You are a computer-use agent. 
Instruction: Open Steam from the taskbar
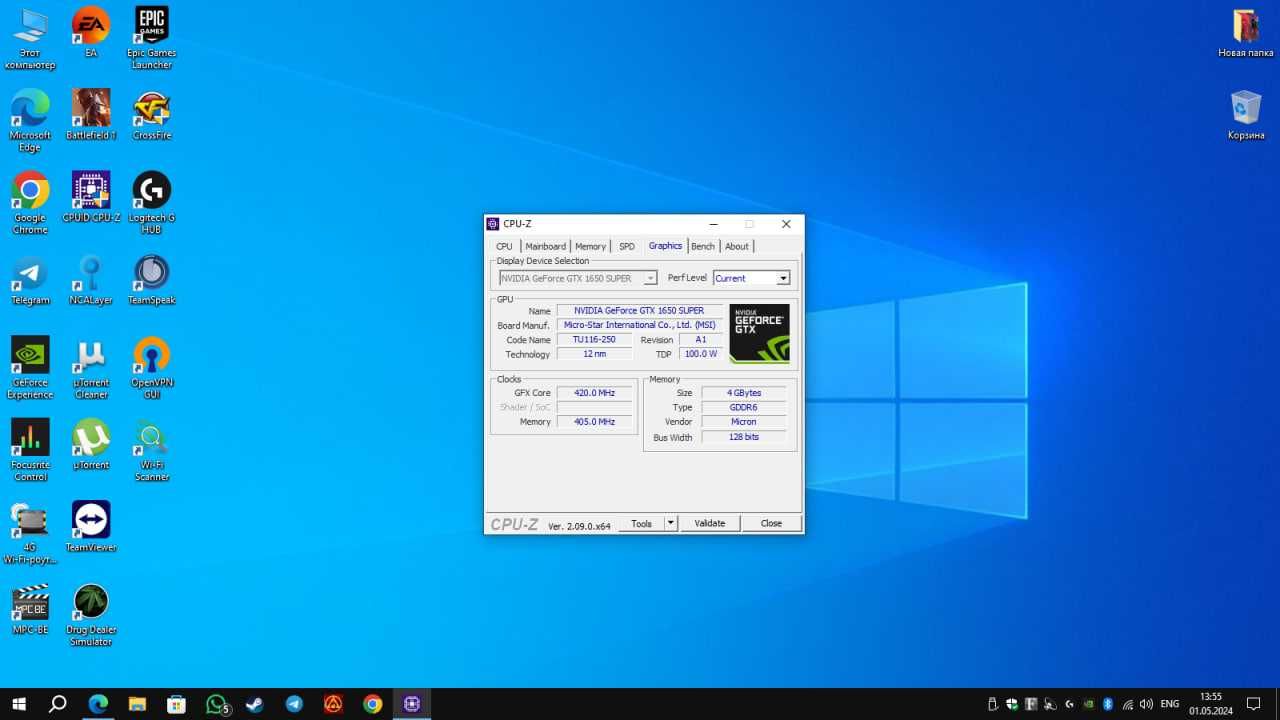255,704
